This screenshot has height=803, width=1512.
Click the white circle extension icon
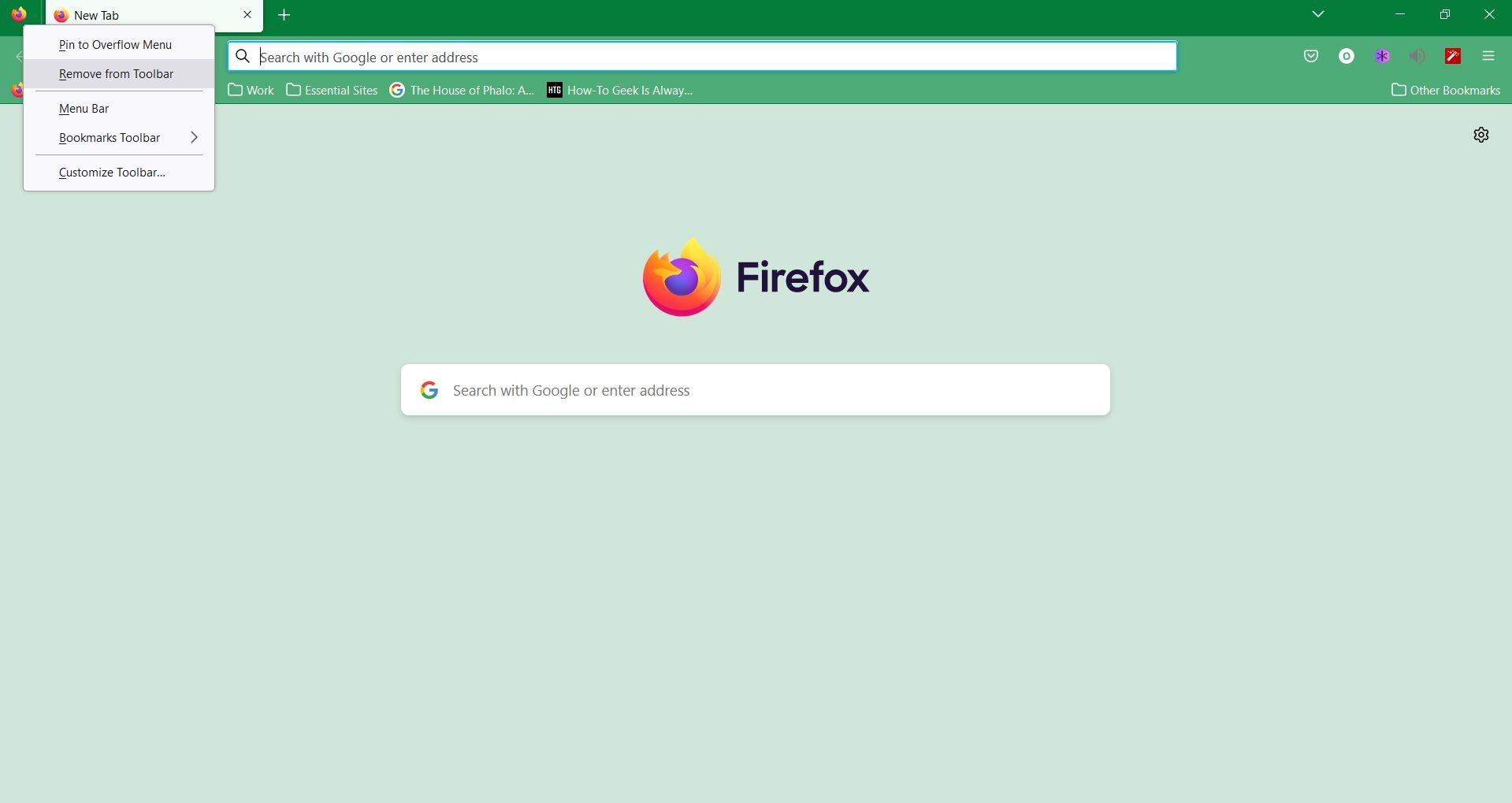coord(1347,56)
